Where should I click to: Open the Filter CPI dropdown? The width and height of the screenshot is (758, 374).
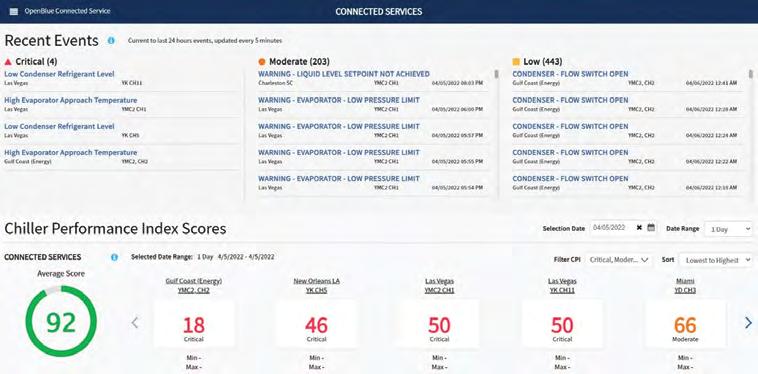click(x=619, y=259)
